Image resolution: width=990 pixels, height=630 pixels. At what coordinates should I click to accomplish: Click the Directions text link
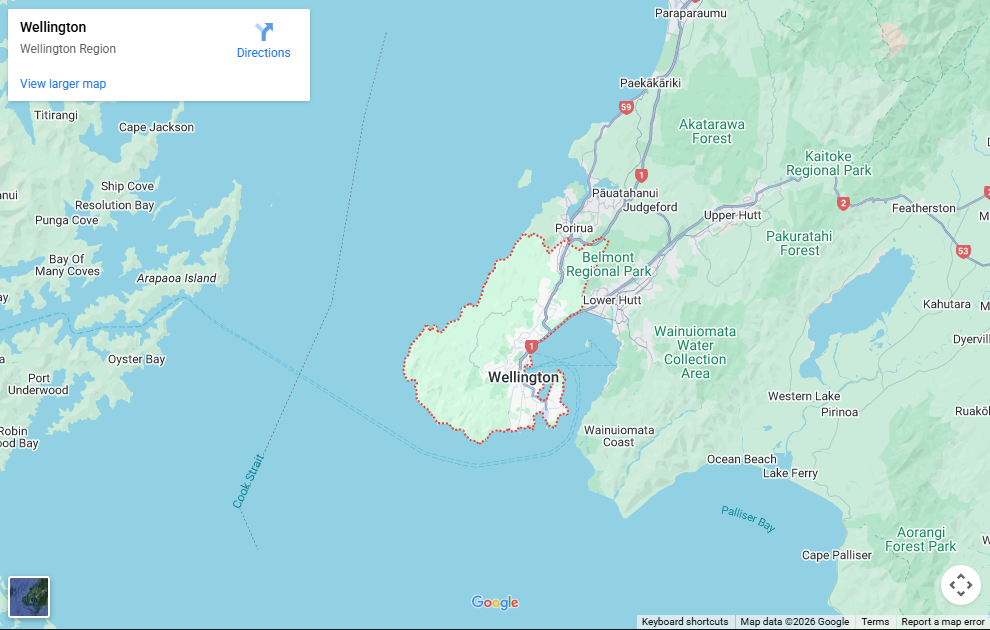pos(264,53)
